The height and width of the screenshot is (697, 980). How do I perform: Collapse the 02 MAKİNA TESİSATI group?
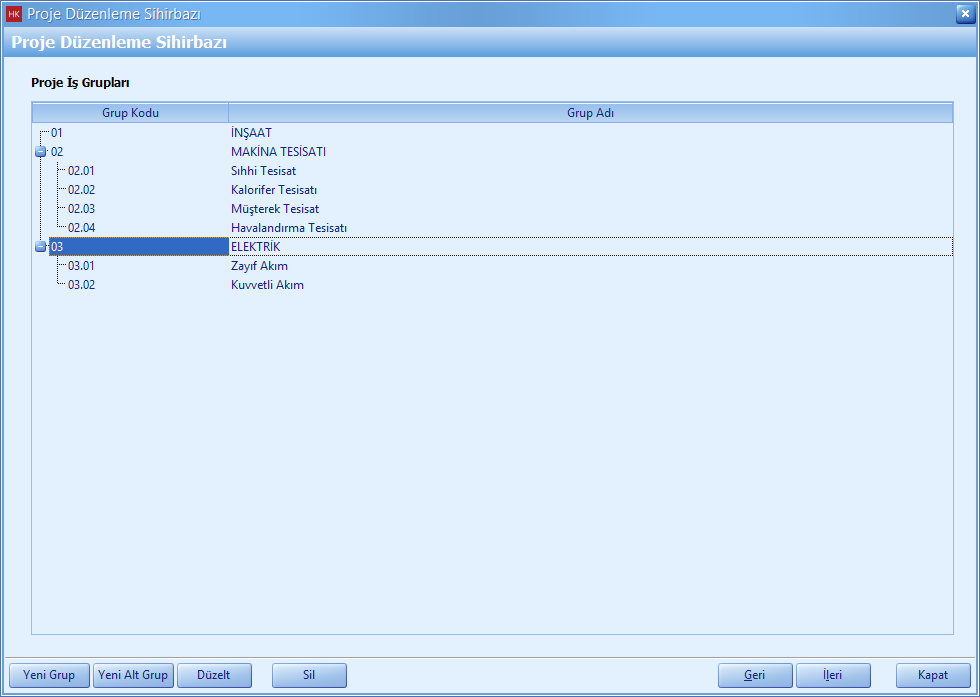(x=41, y=152)
